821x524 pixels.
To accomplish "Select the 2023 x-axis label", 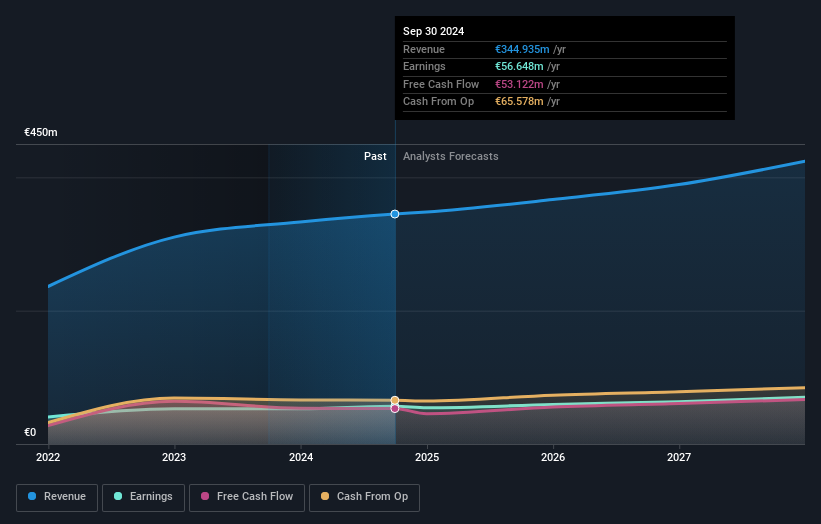I will point(174,458).
